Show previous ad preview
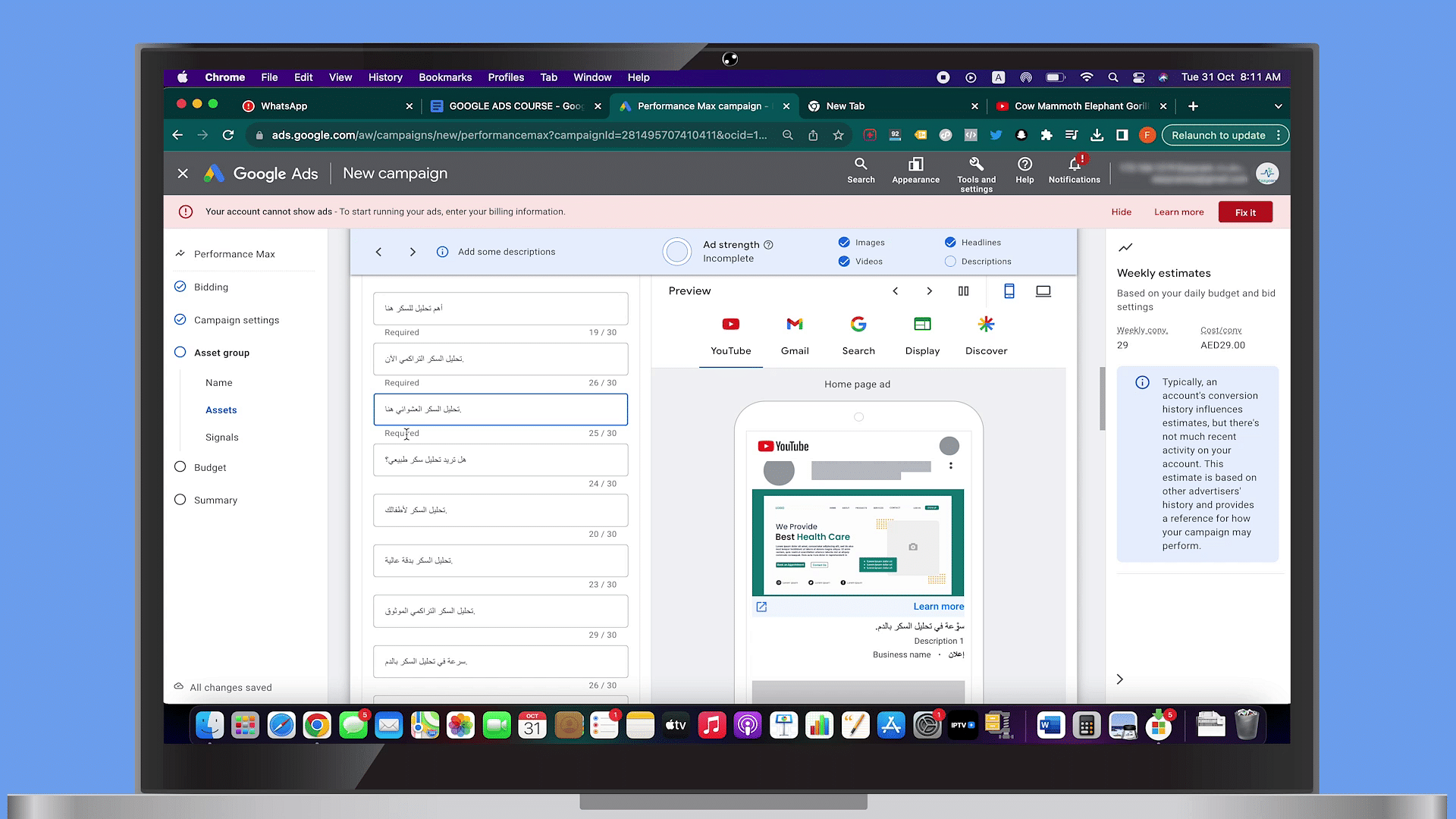This screenshot has height=819, width=1456. coord(896,291)
